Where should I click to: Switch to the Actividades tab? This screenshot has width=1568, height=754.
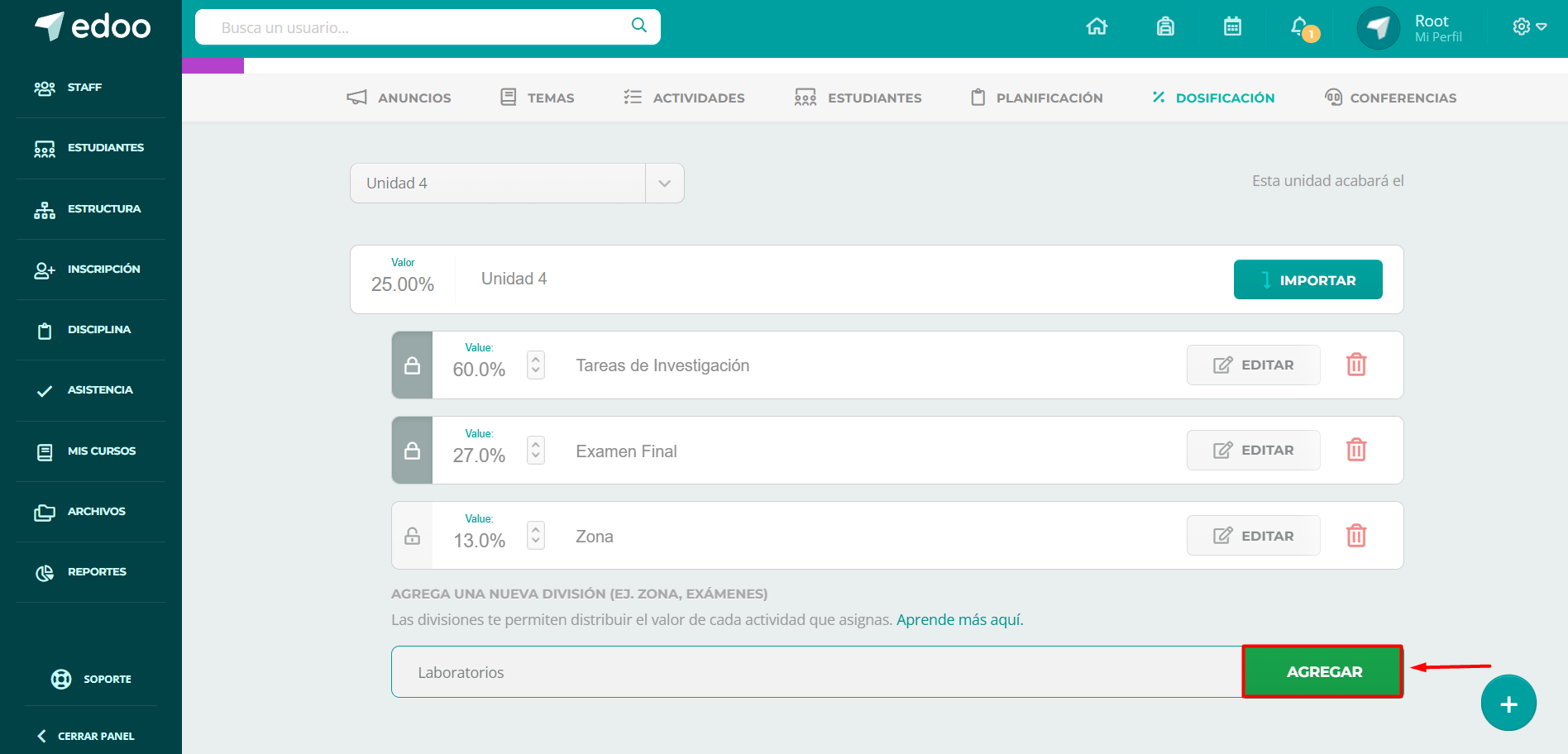pyautogui.click(x=684, y=98)
